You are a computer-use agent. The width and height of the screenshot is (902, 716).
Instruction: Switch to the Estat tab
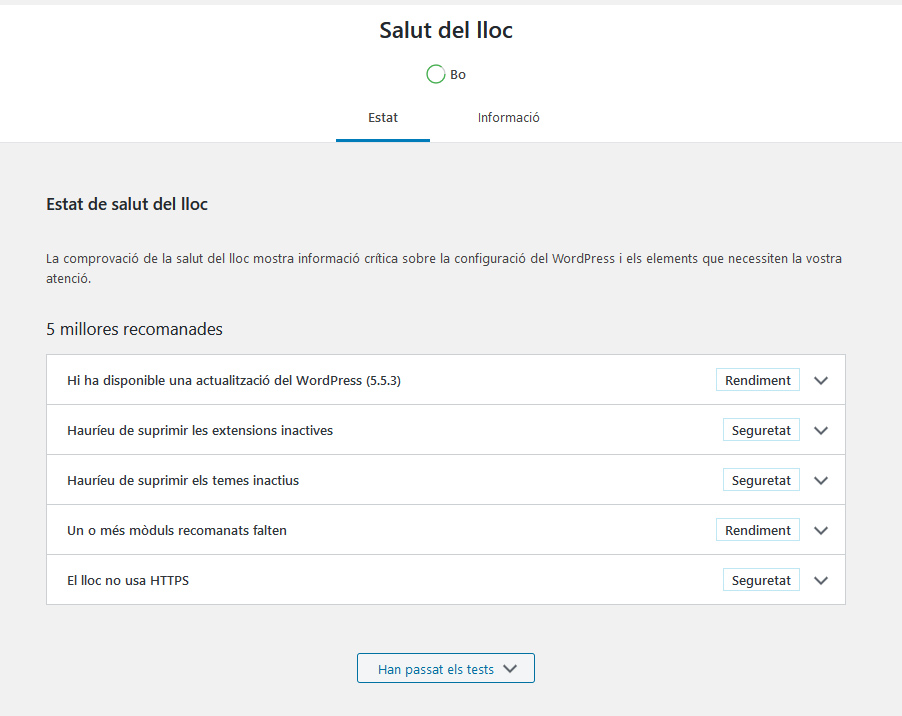click(x=382, y=118)
